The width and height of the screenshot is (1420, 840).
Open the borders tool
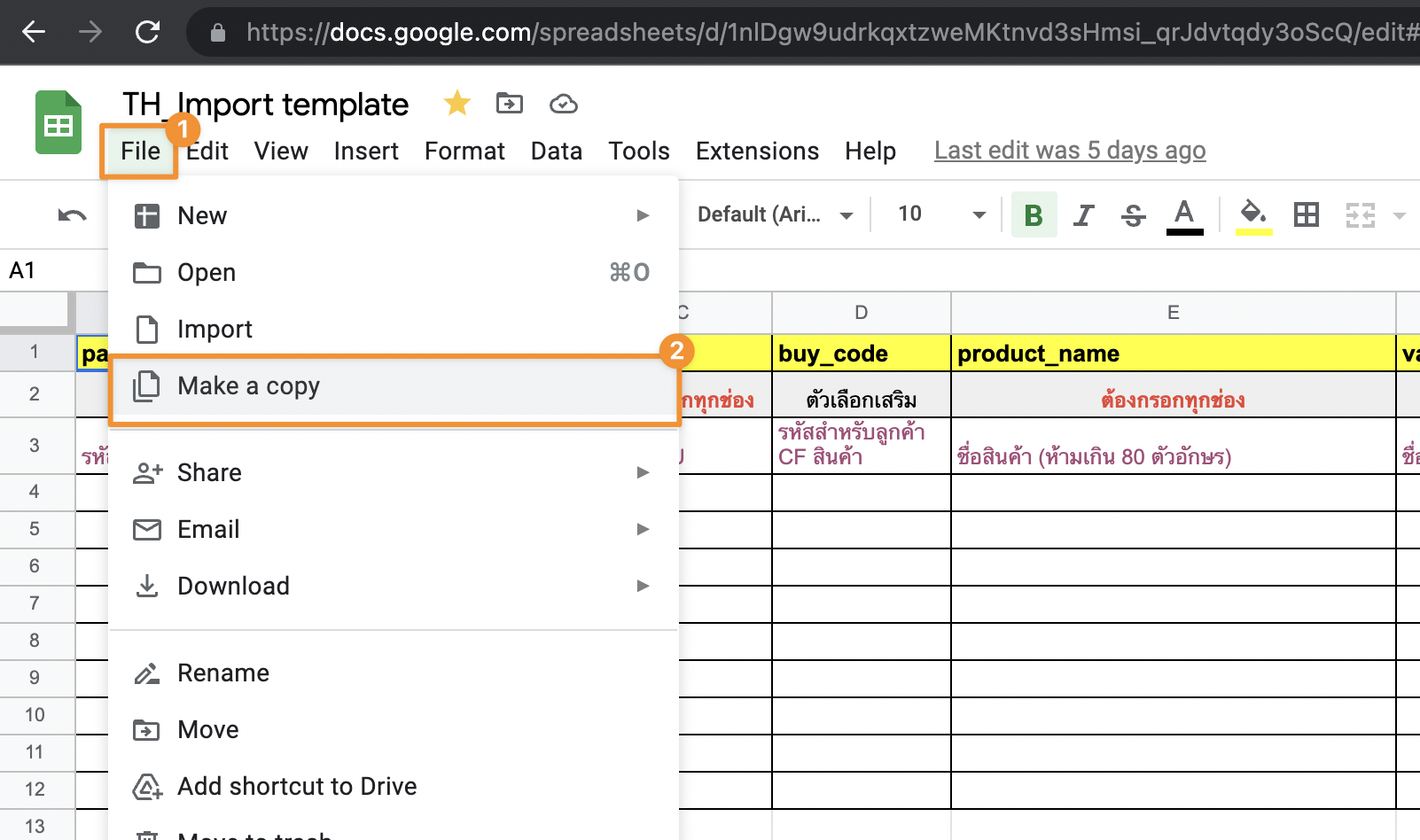click(x=1305, y=214)
